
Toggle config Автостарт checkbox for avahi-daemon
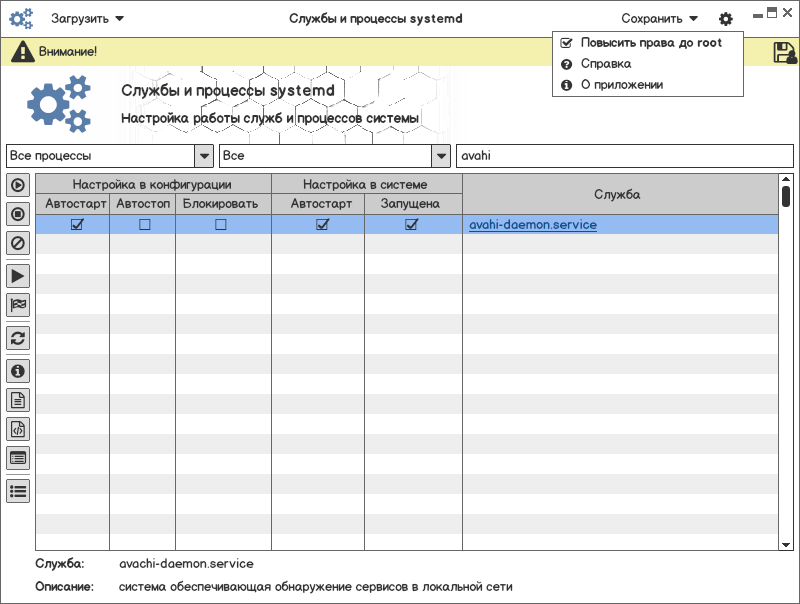click(77, 225)
